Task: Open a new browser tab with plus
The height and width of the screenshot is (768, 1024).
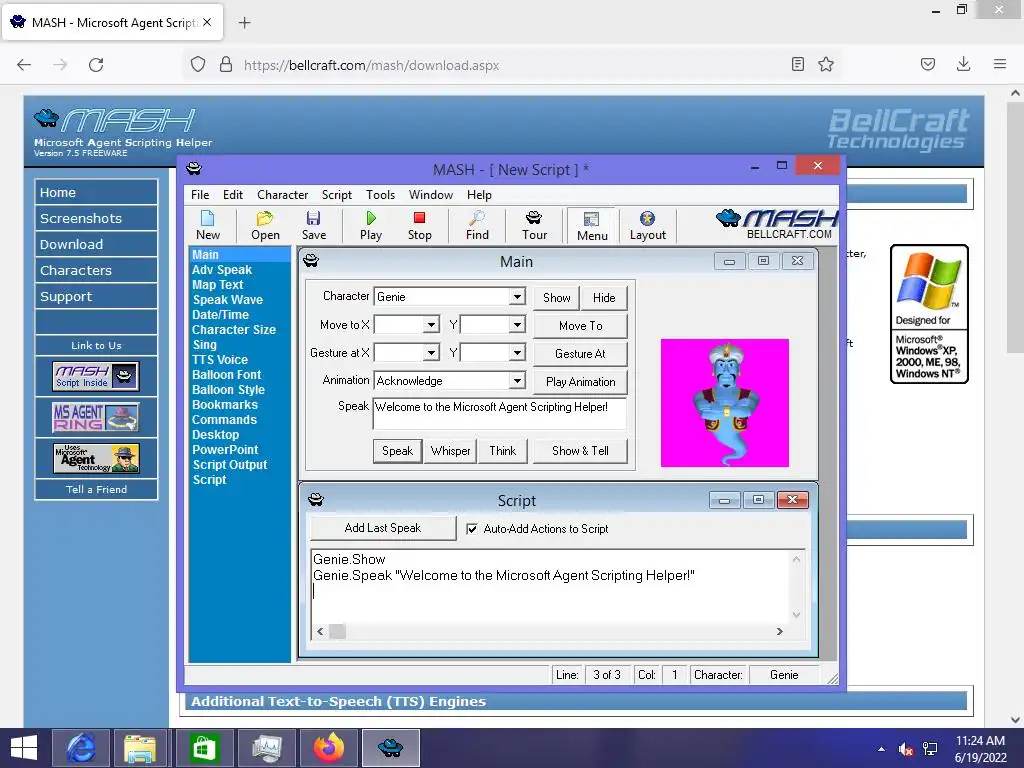Action: [x=244, y=23]
